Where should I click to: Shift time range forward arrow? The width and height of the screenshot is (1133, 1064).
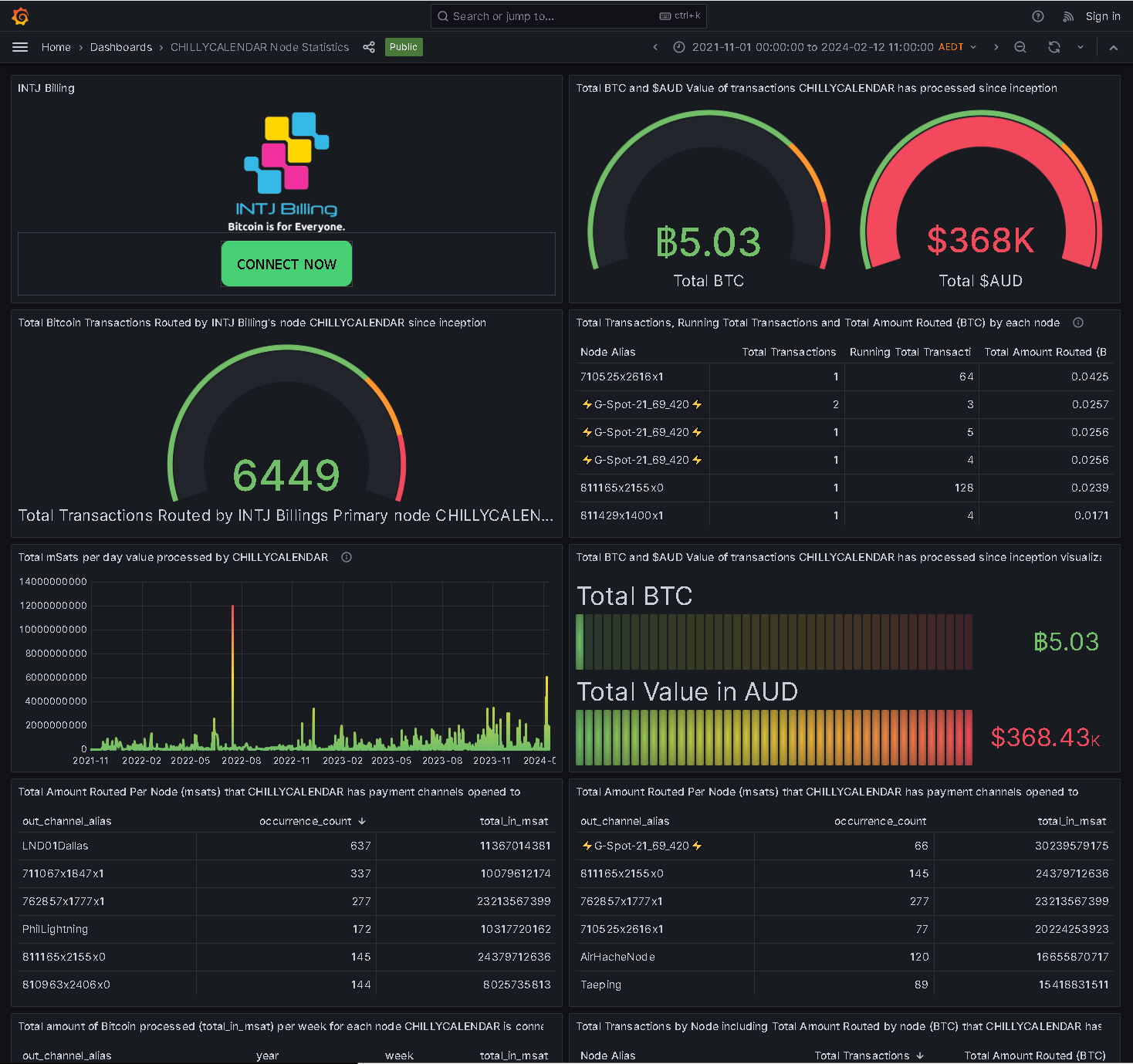(x=996, y=47)
